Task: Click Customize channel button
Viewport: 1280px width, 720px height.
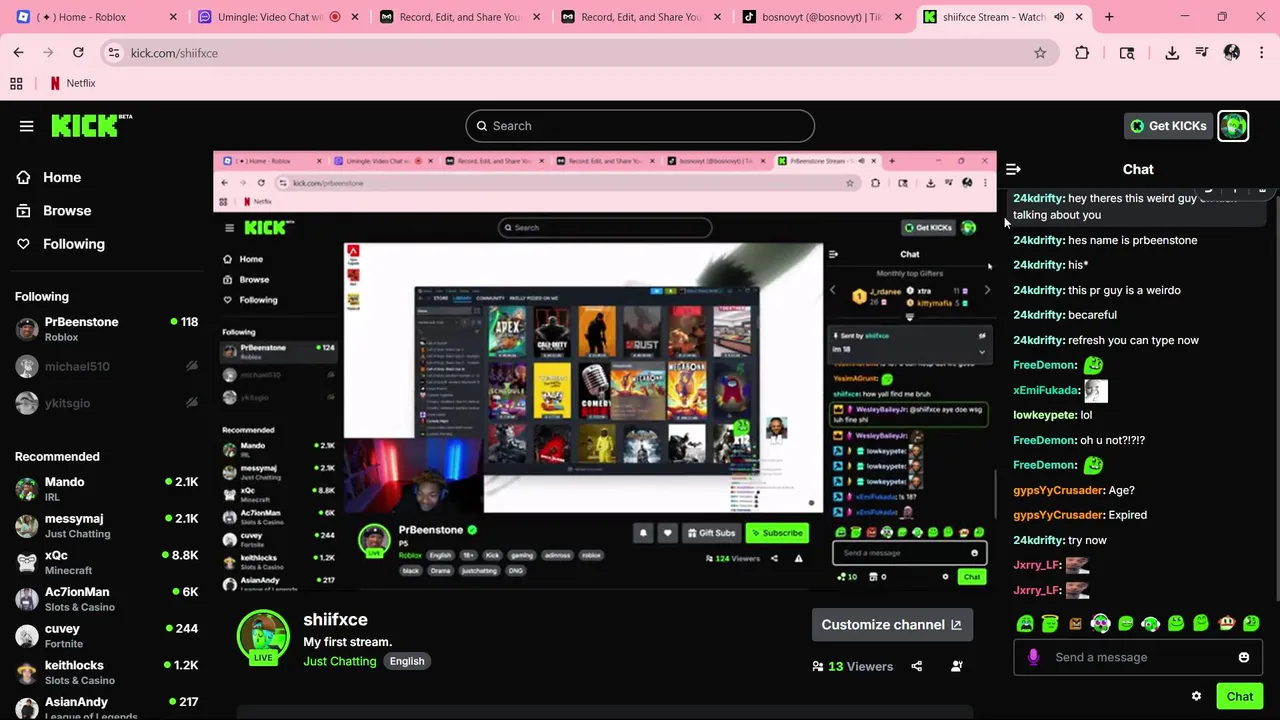Action: (891, 625)
